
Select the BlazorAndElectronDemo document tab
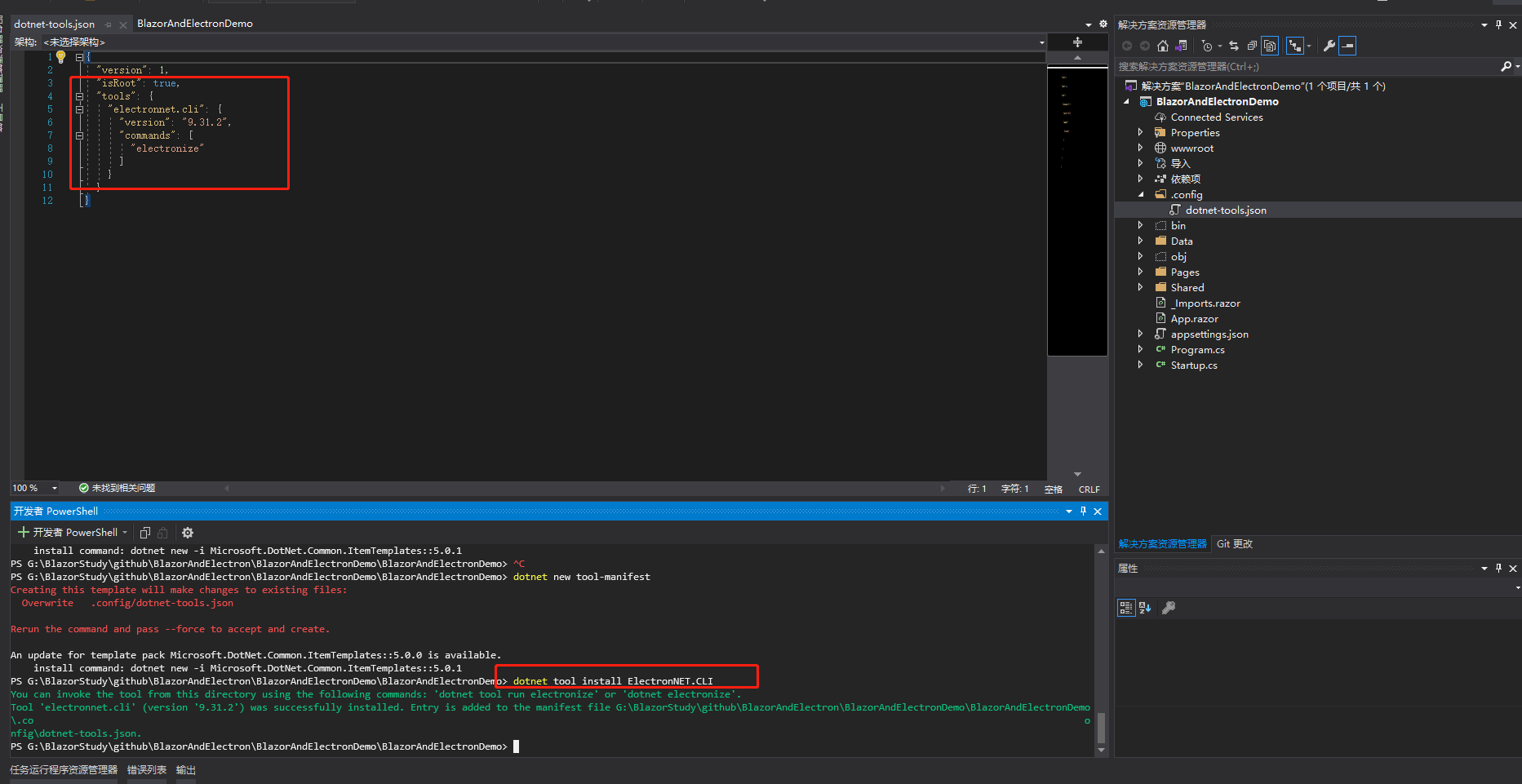[195, 23]
